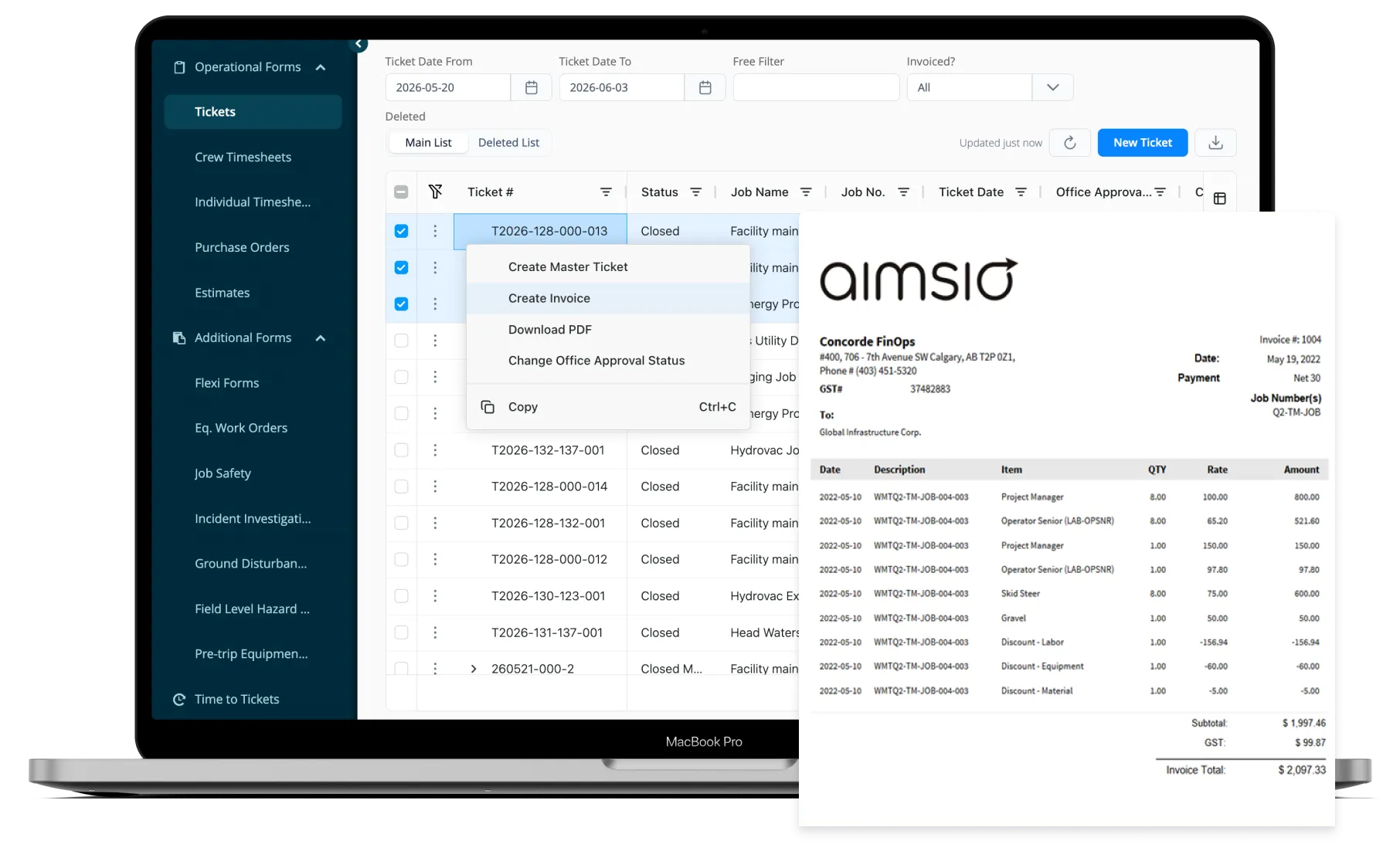Switch to Main List tab
The height and width of the screenshot is (868, 1400).
428,143
